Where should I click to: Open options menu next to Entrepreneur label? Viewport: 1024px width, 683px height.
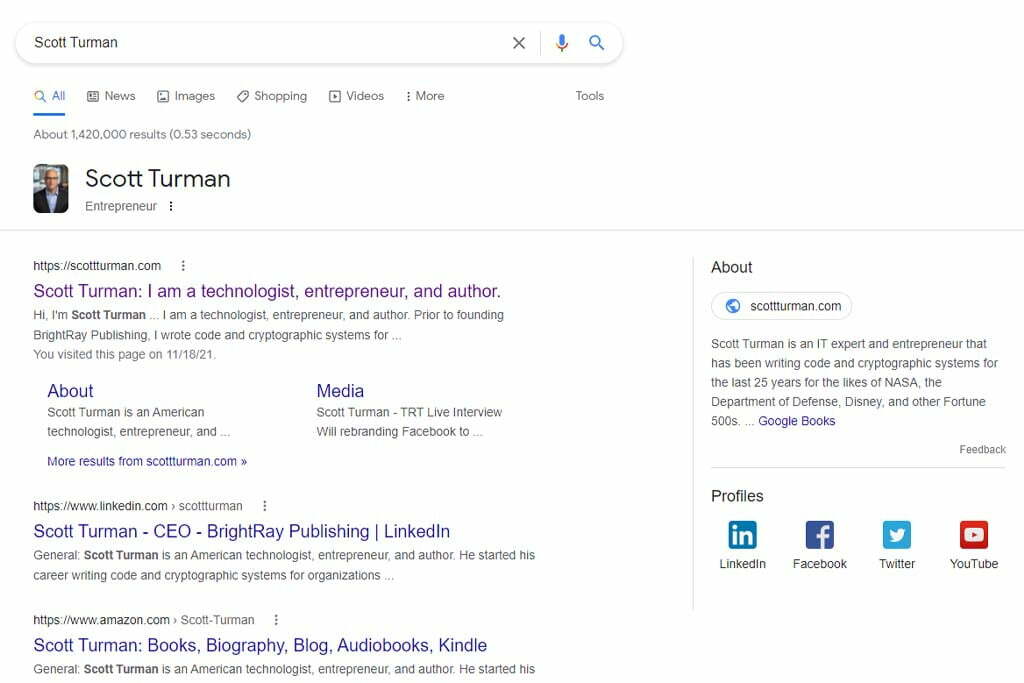point(171,206)
